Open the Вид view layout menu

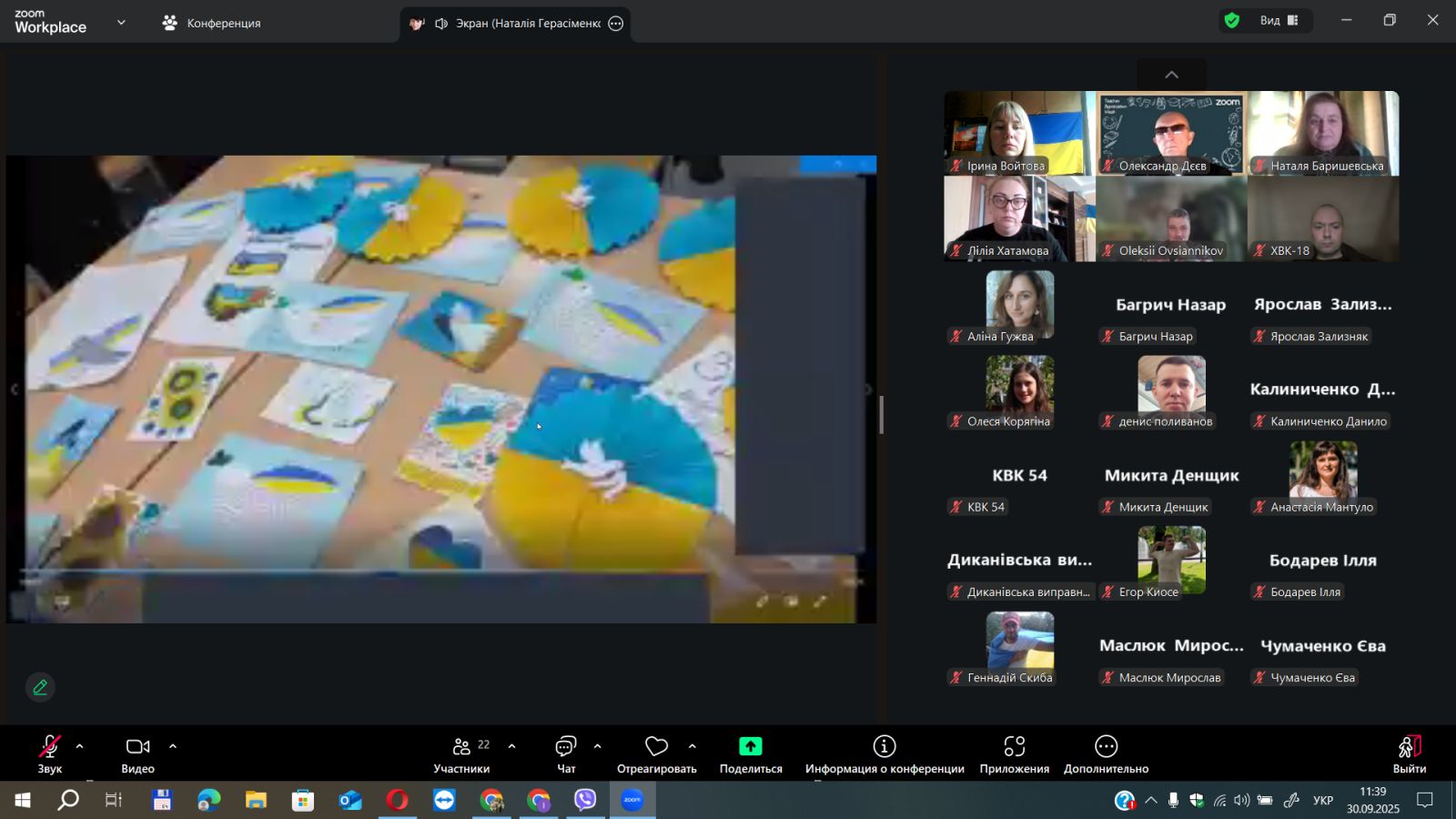(x=1279, y=21)
